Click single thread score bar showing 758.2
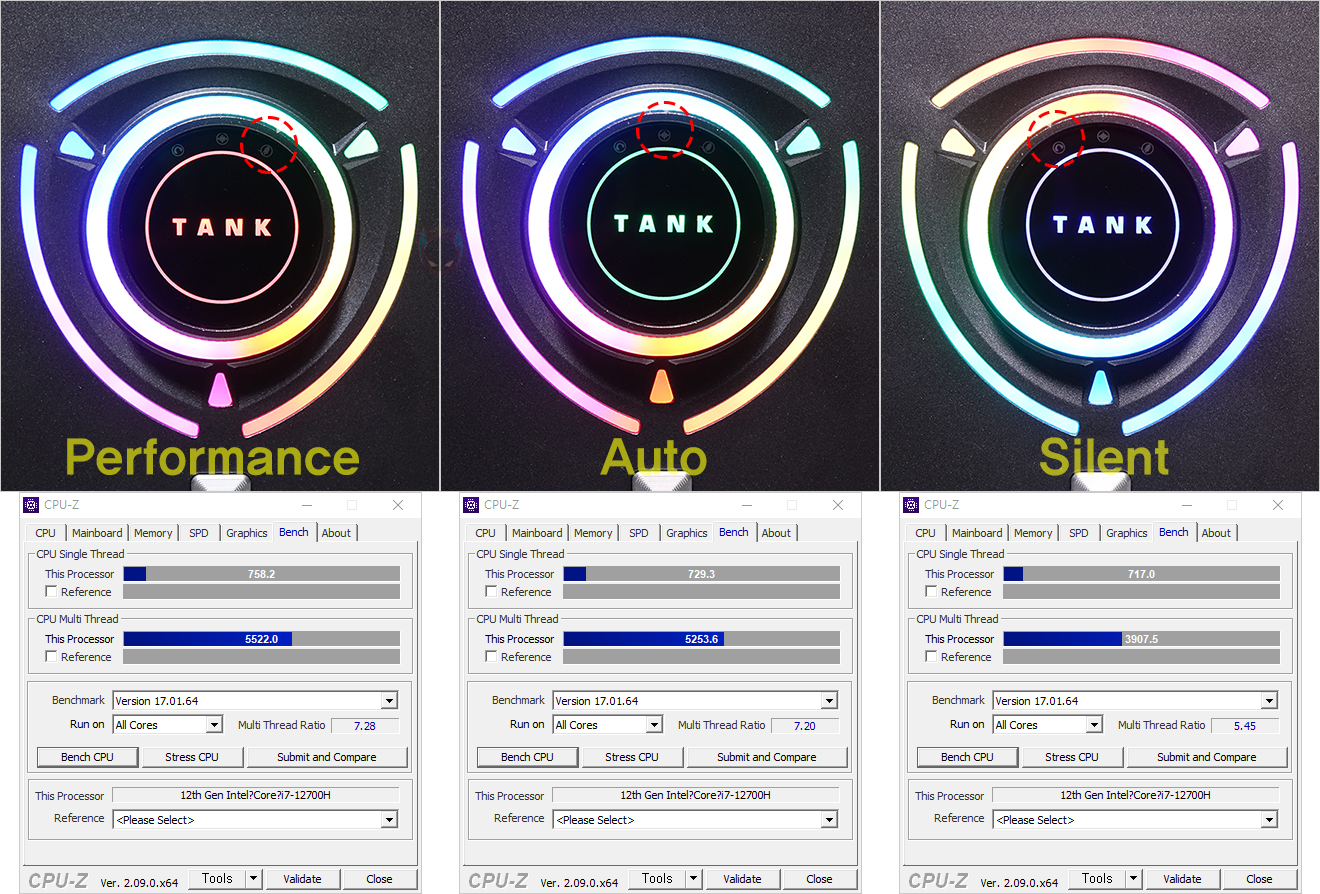Viewport: 1320px width, 894px height. coord(261,574)
